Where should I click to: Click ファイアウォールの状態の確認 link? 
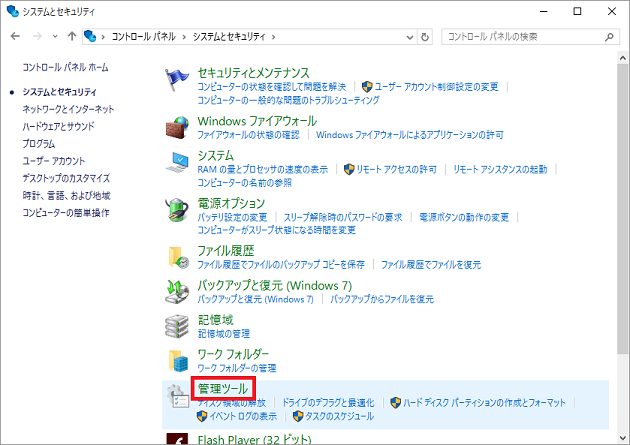248,135
